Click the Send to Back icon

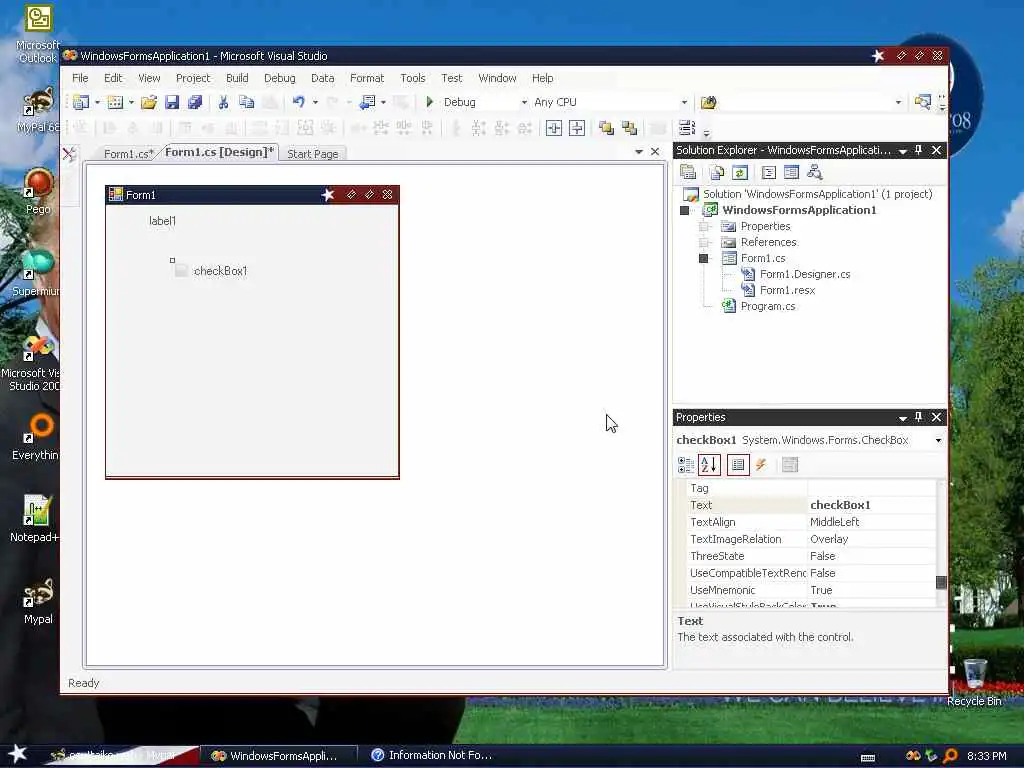pyautogui.click(x=630, y=128)
